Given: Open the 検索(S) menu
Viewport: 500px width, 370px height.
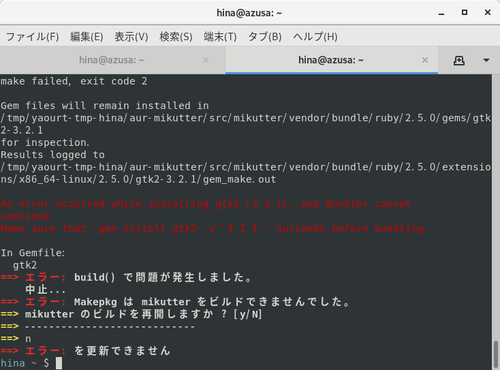Looking at the screenshot, I should click(x=176, y=36).
